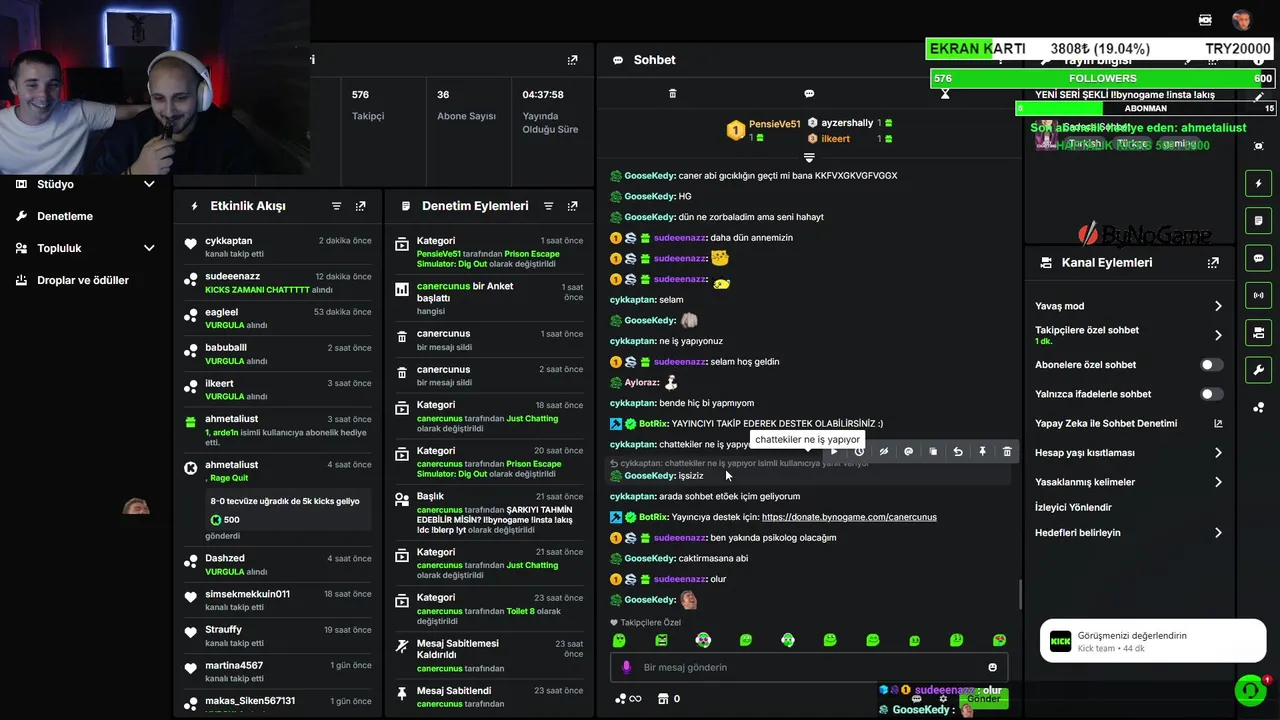Screen dimensions: 1280x720
Task: Click simsekmekkuin011 entry in Etkinlik Akışı
Action: tap(278, 600)
